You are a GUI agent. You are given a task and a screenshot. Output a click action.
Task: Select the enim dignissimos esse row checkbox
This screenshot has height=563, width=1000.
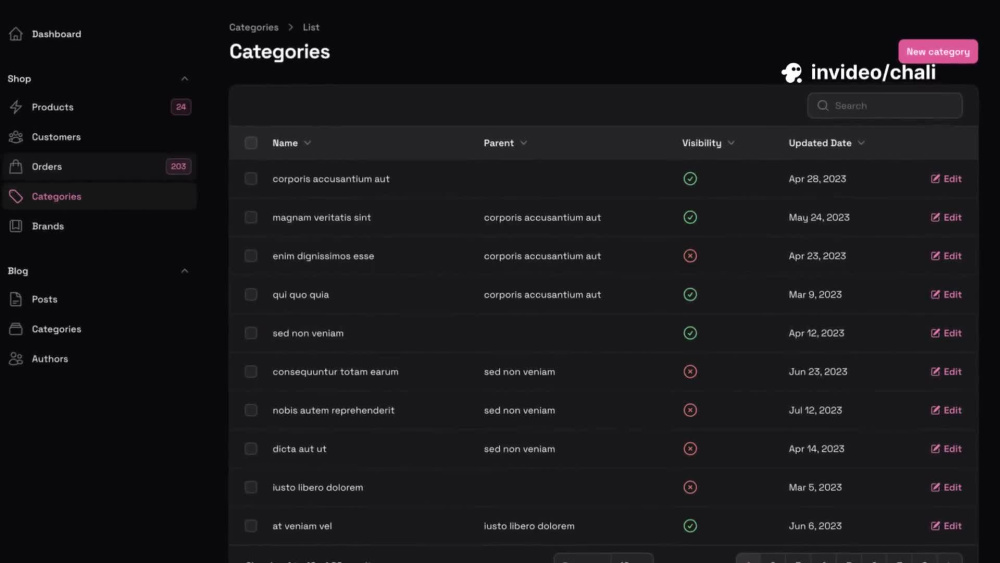[x=251, y=256]
